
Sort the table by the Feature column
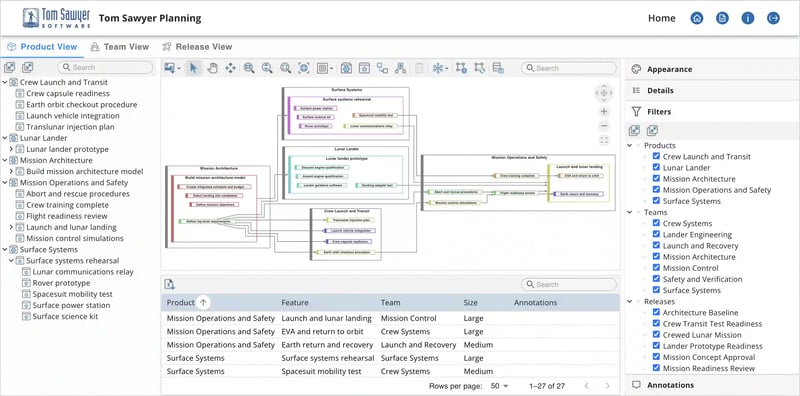click(x=295, y=303)
